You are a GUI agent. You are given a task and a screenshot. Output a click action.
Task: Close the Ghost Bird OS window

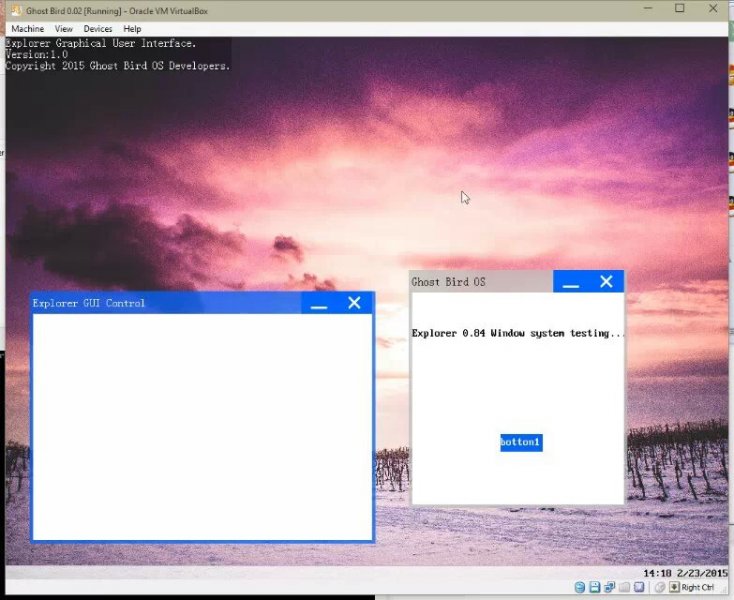pyautogui.click(x=606, y=281)
